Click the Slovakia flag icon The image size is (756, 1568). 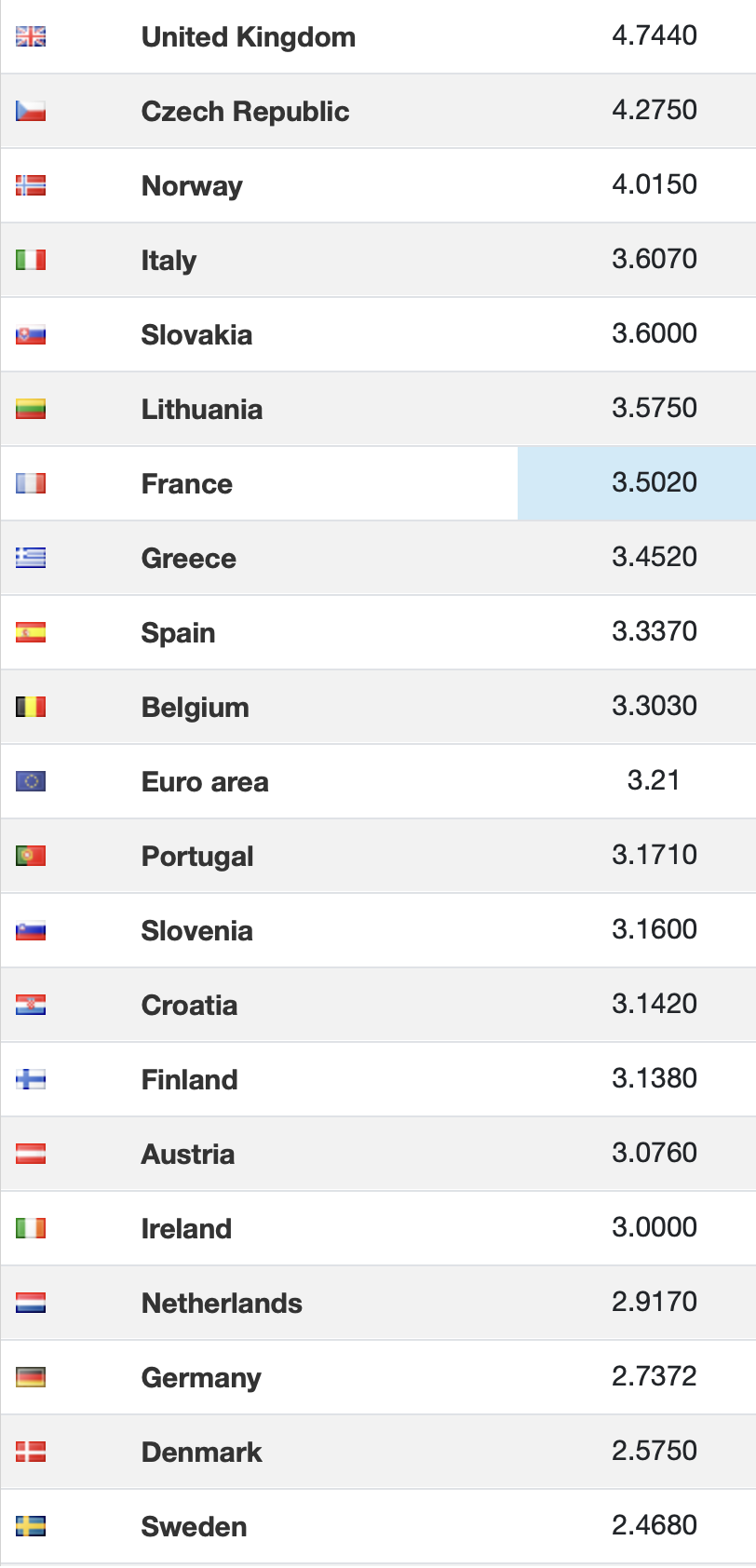(31, 334)
